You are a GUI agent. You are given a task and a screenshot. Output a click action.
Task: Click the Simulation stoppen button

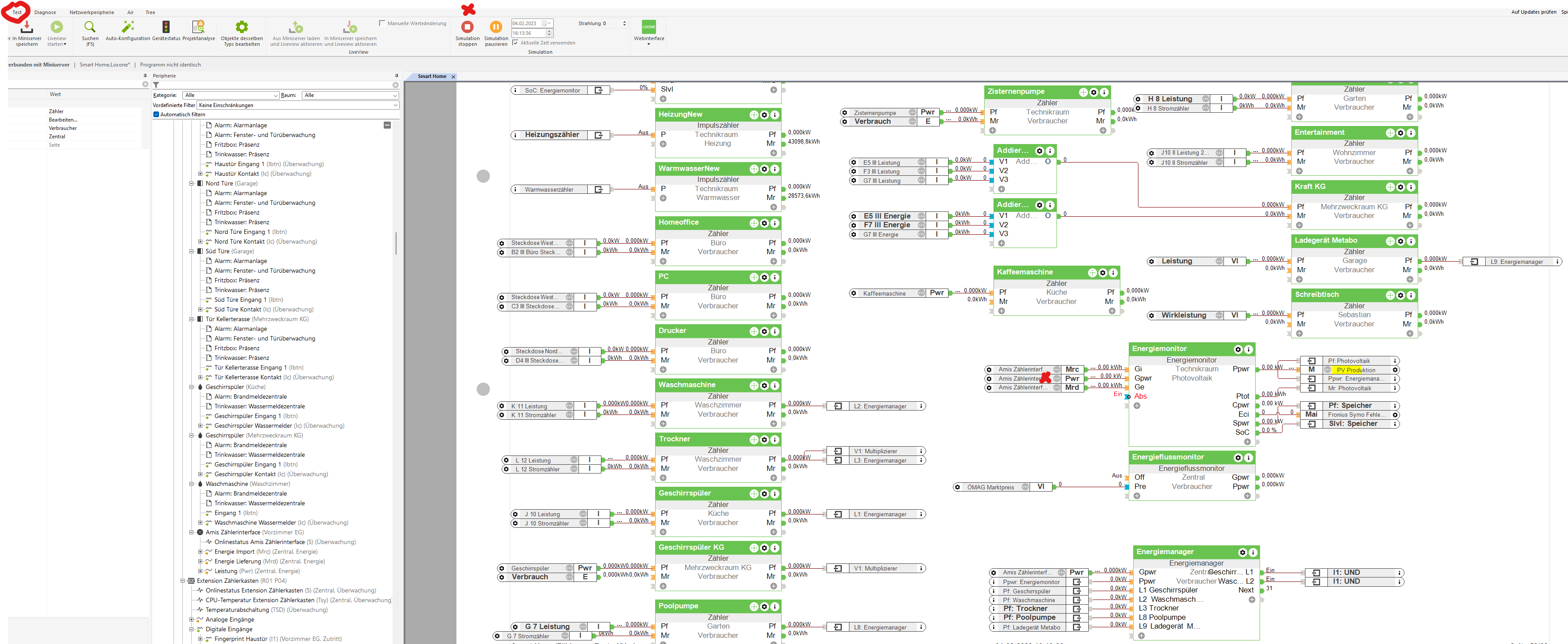(x=467, y=27)
